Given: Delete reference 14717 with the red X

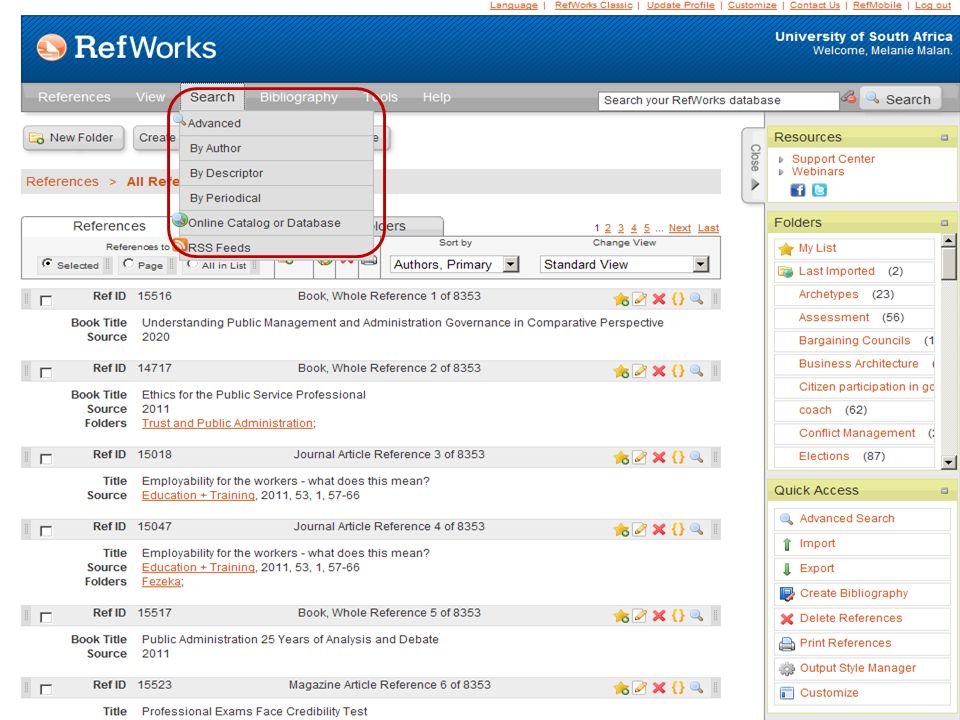Looking at the screenshot, I should click(x=659, y=371).
